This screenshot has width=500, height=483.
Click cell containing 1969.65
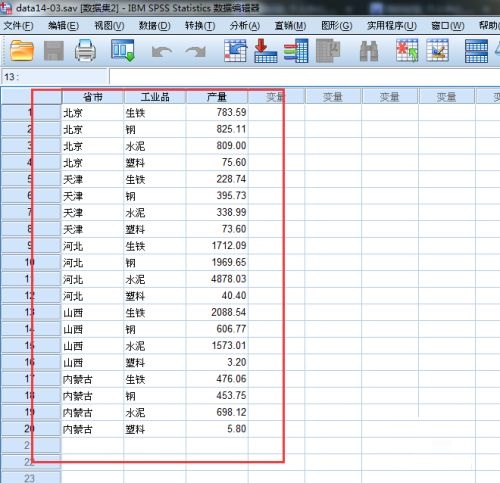[217, 262]
